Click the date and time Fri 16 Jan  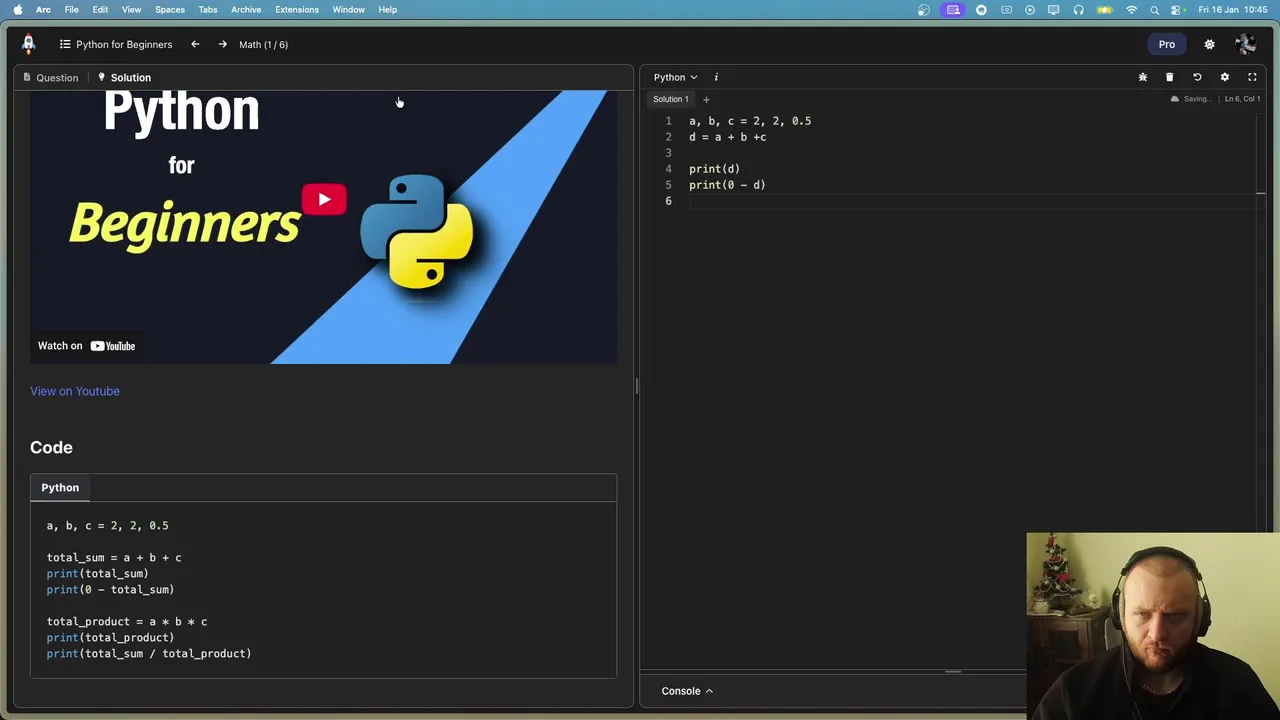click(1233, 10)
